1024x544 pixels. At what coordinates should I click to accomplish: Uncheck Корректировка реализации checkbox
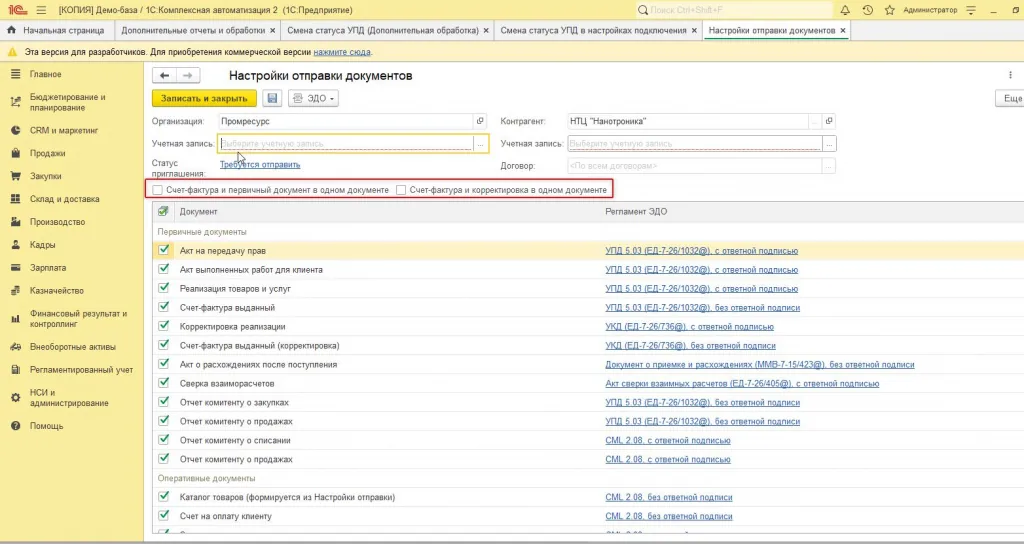(163, 326)
